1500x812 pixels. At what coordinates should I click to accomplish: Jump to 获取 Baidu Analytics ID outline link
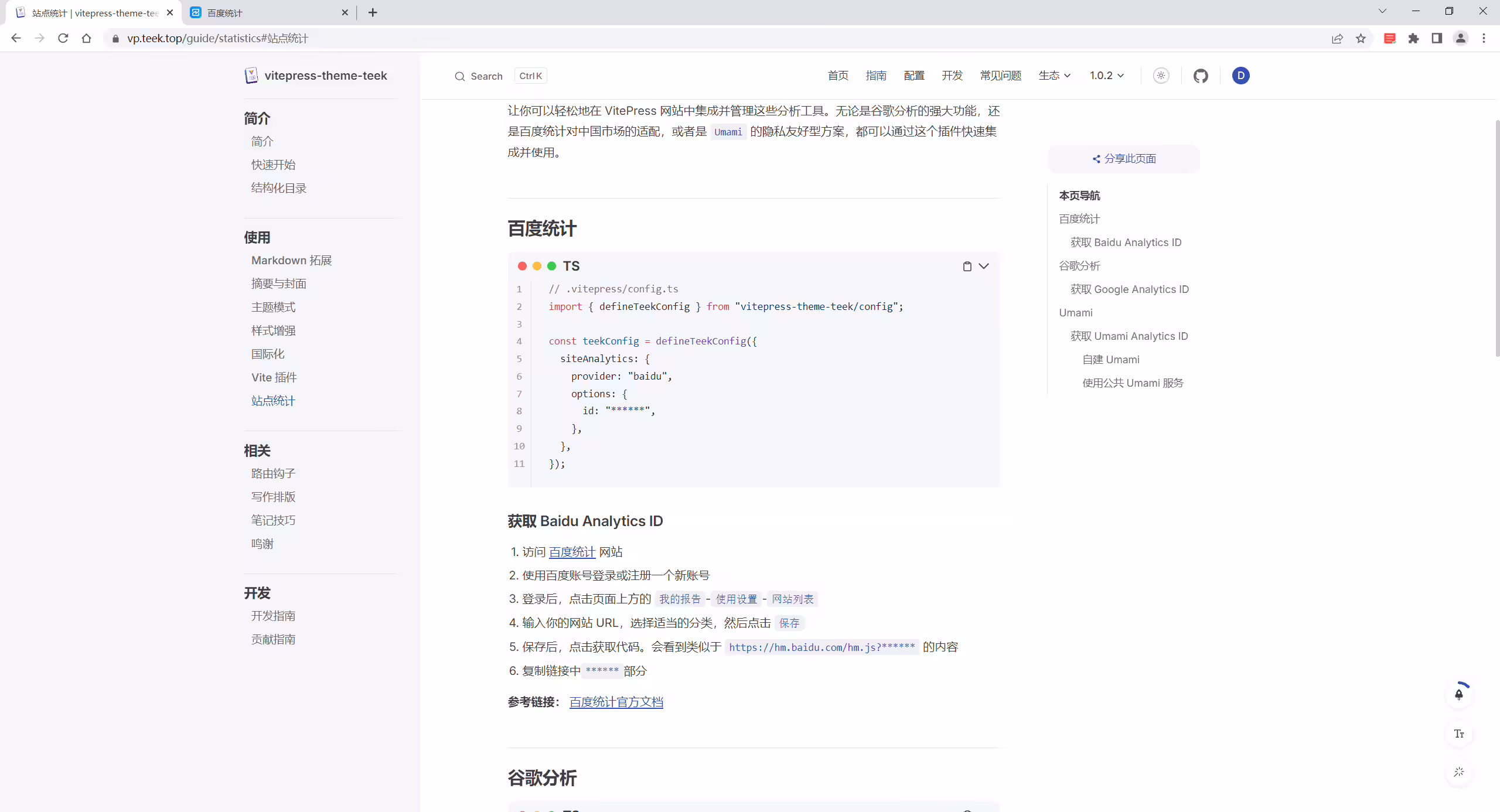1126,243
